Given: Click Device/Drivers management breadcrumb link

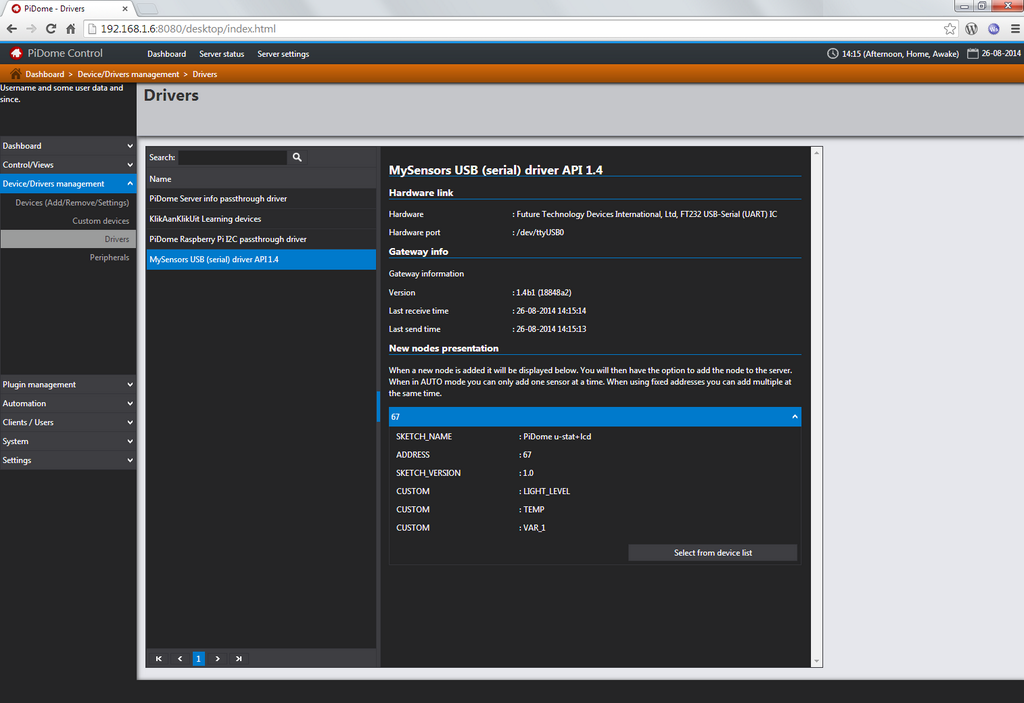Looking at the screenshot, I should [128, 74].
